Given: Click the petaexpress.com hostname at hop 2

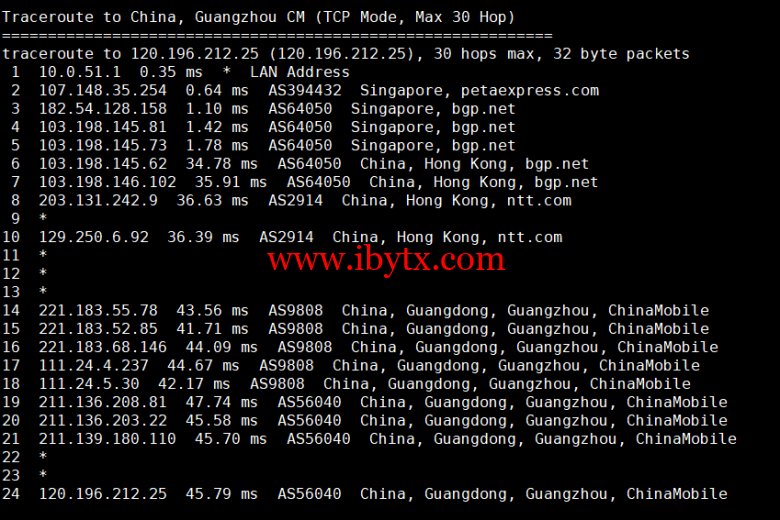Looking at the screenshot, I should pos(529,91).
